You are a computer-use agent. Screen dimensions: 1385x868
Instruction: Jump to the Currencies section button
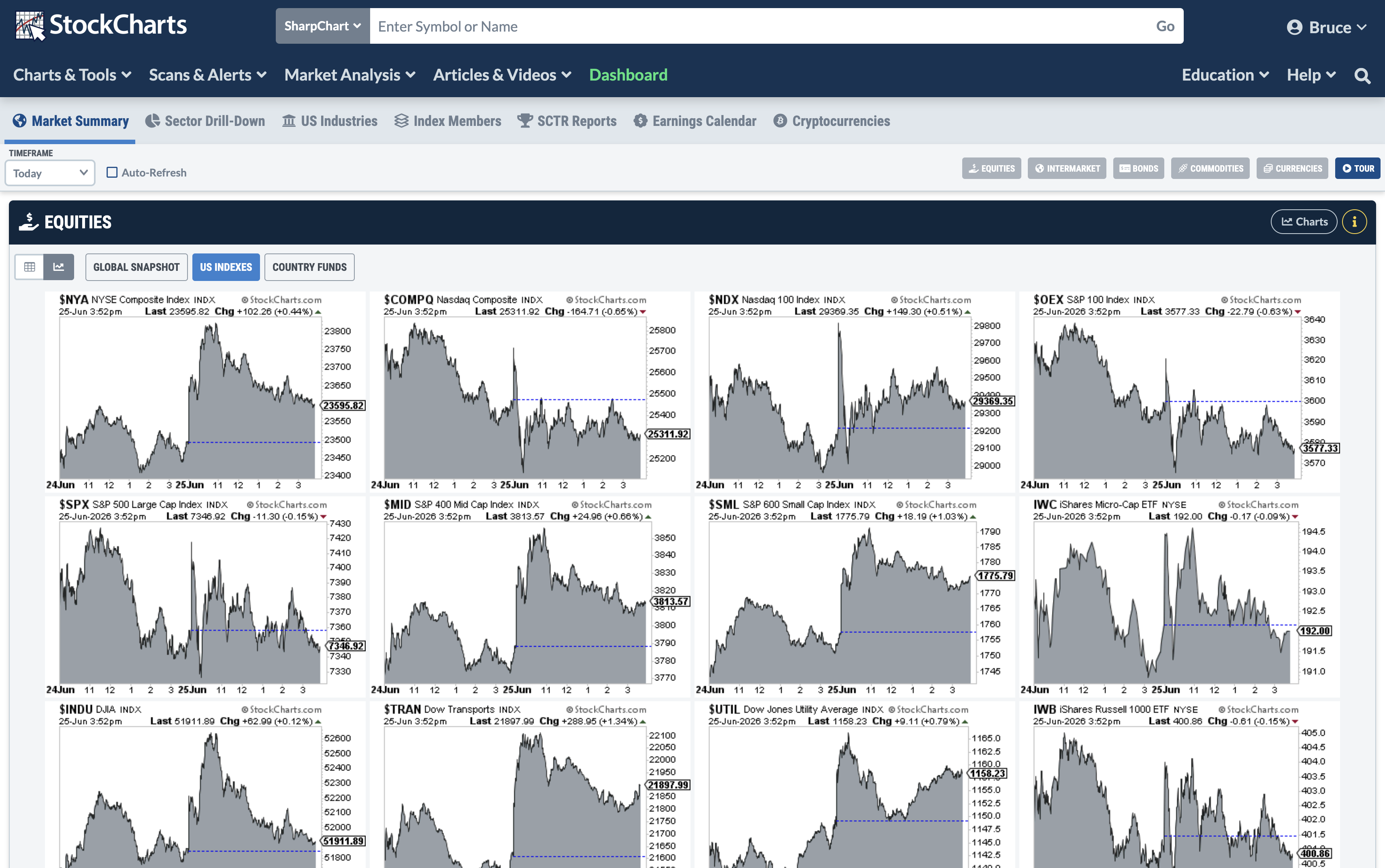point(1293,168)
